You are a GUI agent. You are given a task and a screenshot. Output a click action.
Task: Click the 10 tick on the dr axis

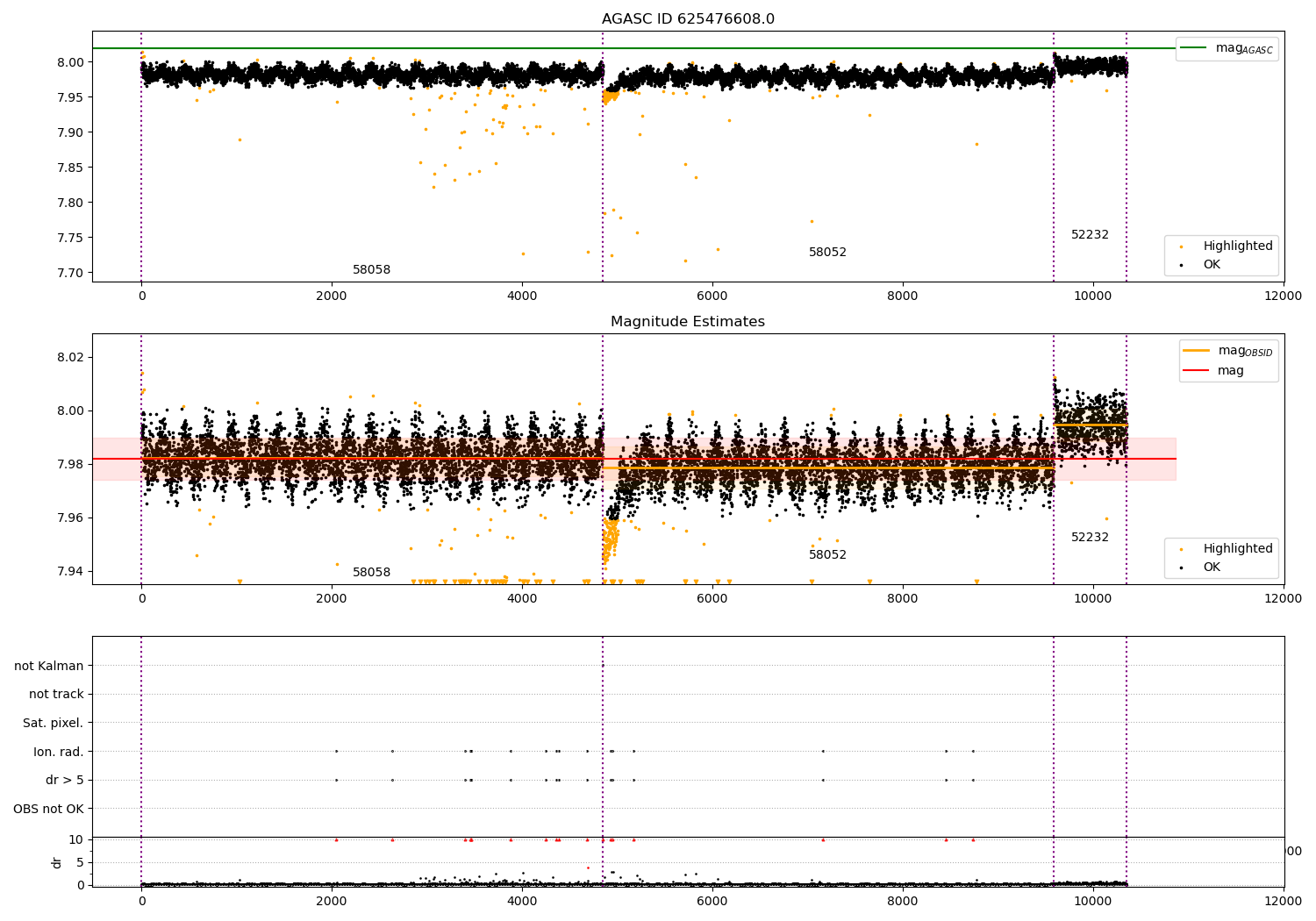point(75,839)
